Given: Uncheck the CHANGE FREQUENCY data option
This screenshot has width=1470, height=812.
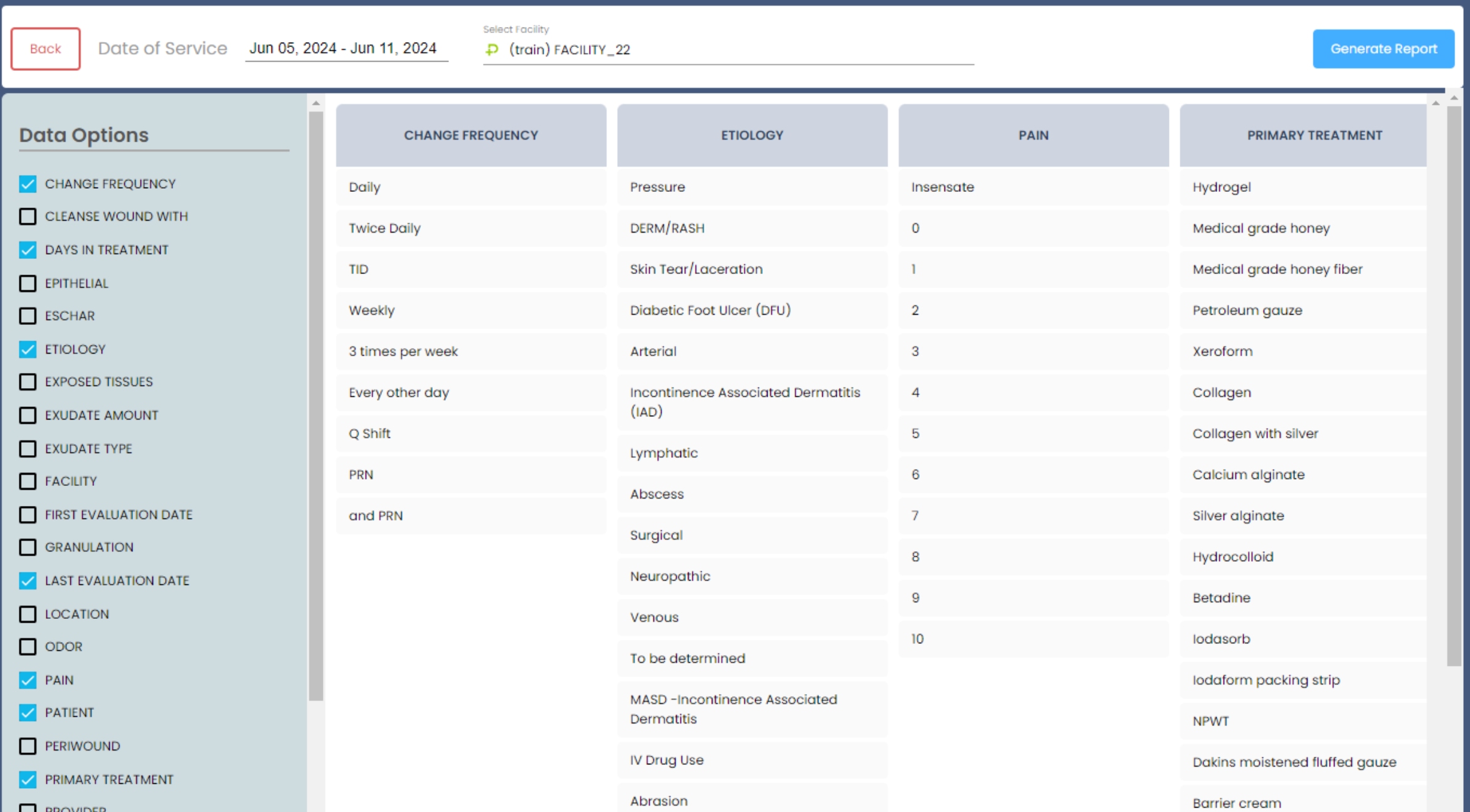Looking at the screenshot, I should pos(28,184).
